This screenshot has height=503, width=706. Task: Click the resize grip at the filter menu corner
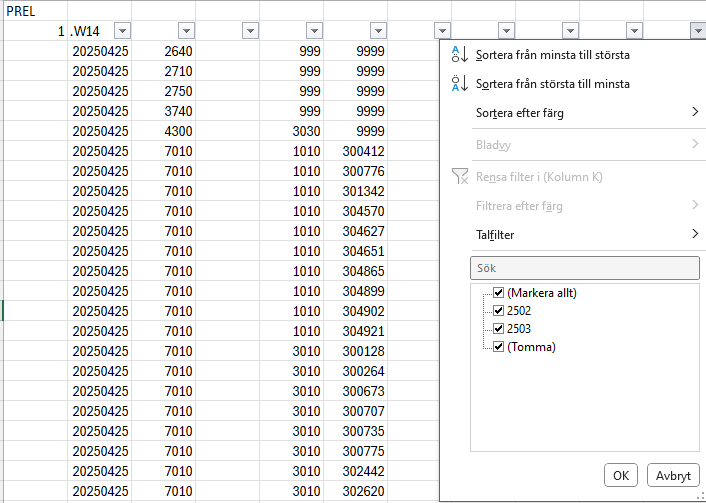pyautogui.click(x=699, y=496)
